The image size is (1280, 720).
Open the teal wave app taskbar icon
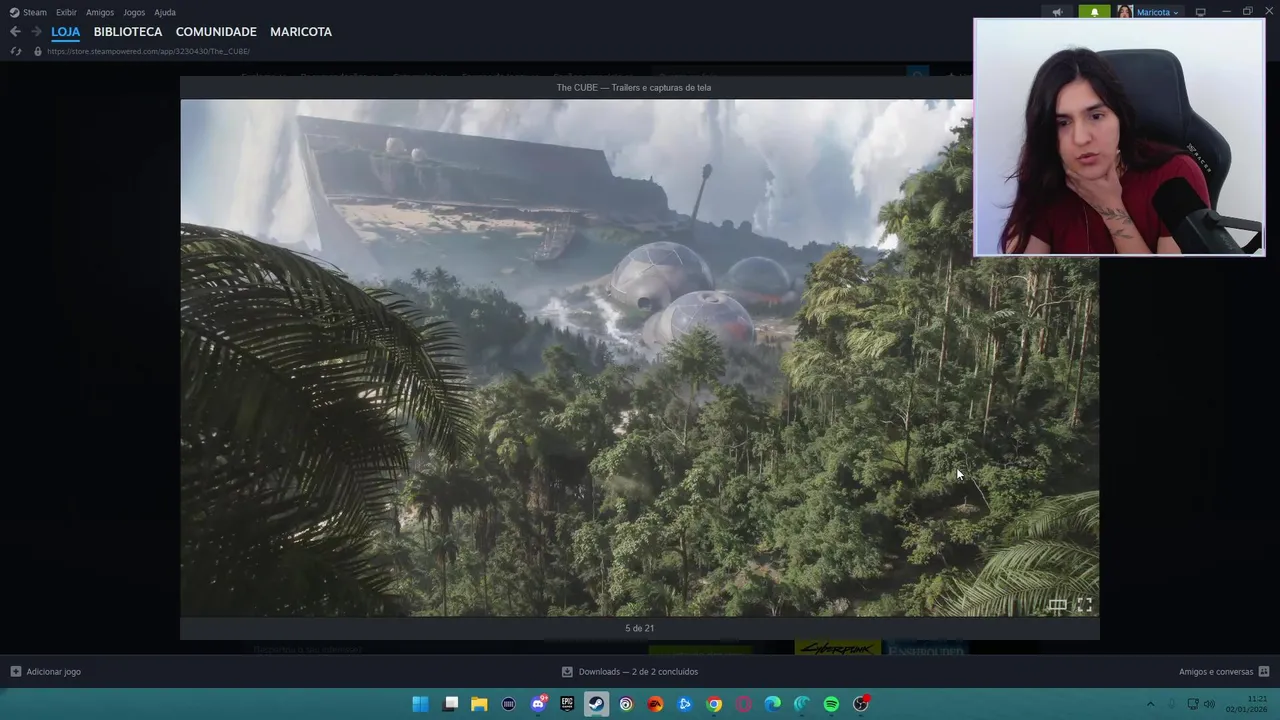(x=801, y=704)
